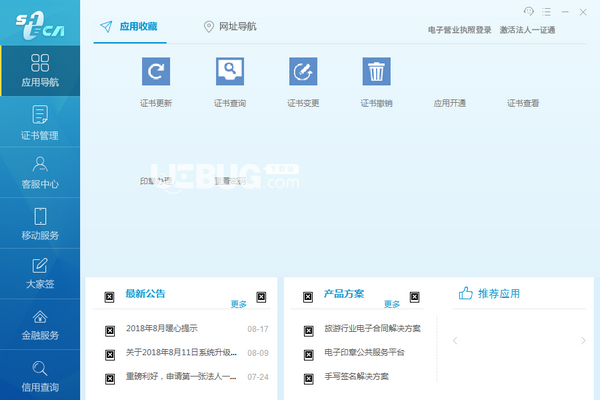
Task: Open 关于2018年8月11日系统升级 announcement
Action: pyautogui.click(x=181, y=353)
